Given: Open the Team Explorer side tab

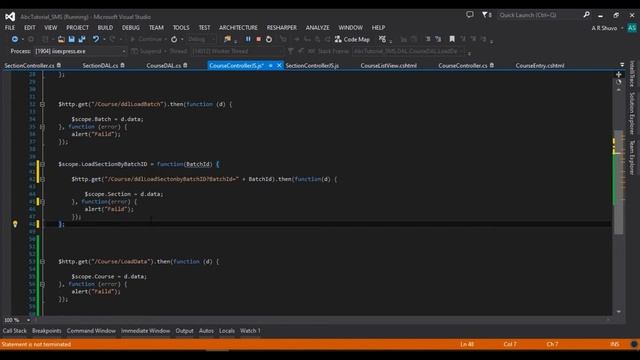Looking at the screenshot, I should pyautogui.click(x=632, y=158).
